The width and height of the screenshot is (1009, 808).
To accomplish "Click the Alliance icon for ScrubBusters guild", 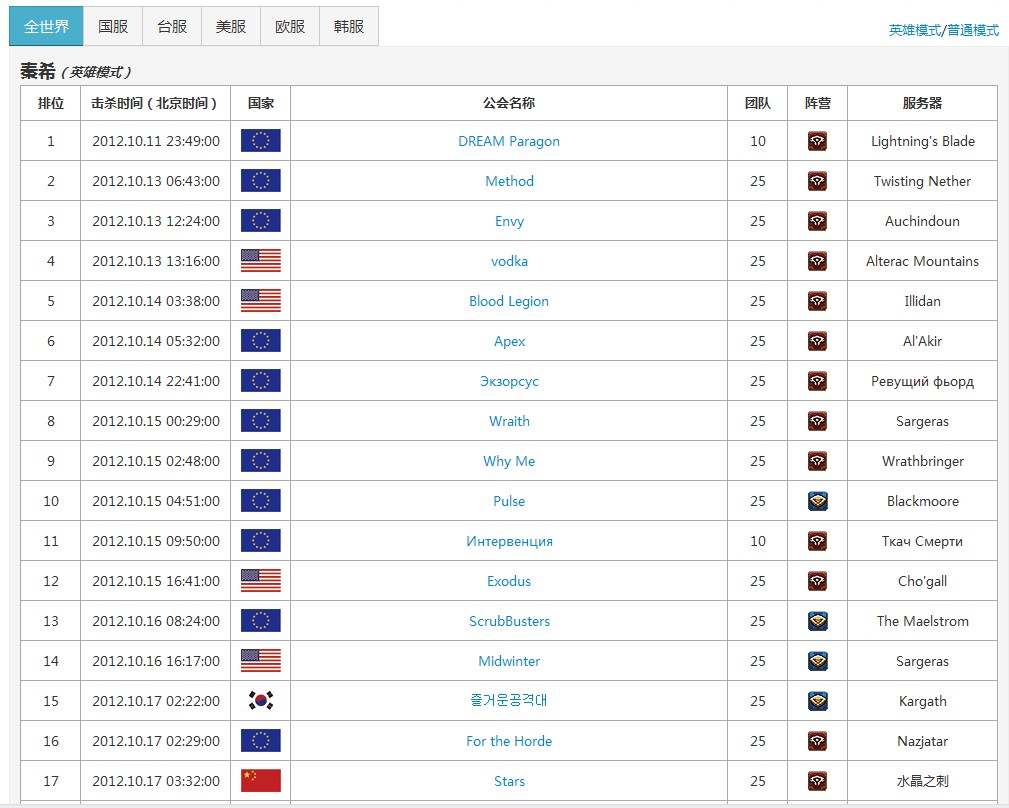I will coord(817,621).
